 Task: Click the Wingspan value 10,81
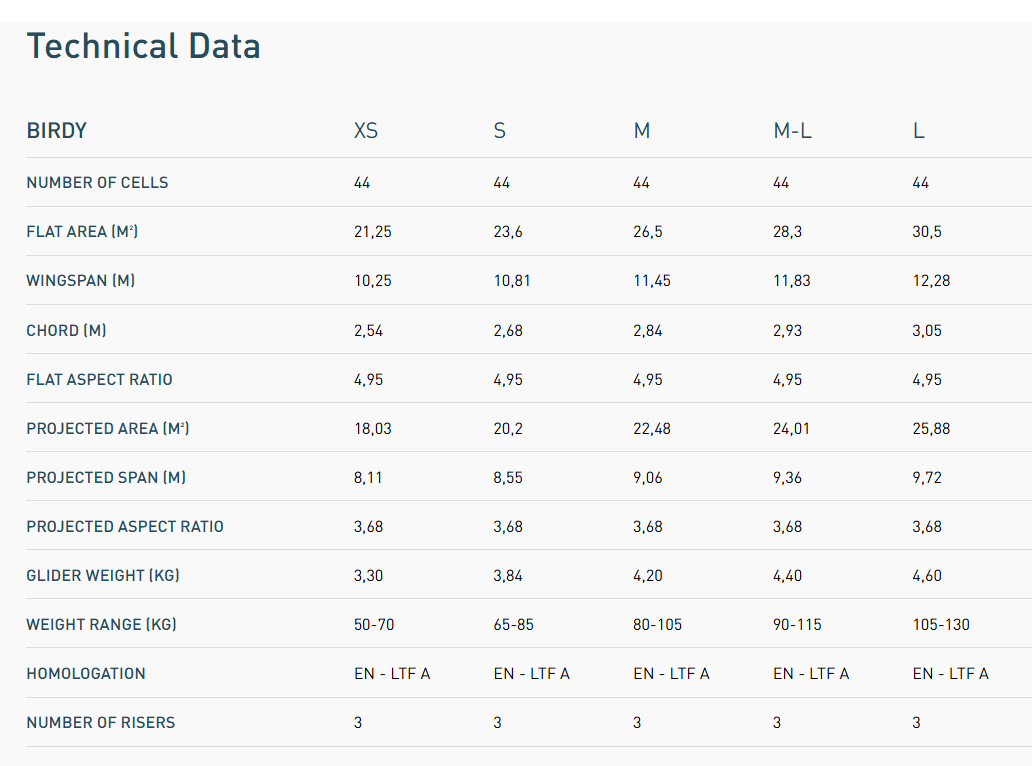512,281
